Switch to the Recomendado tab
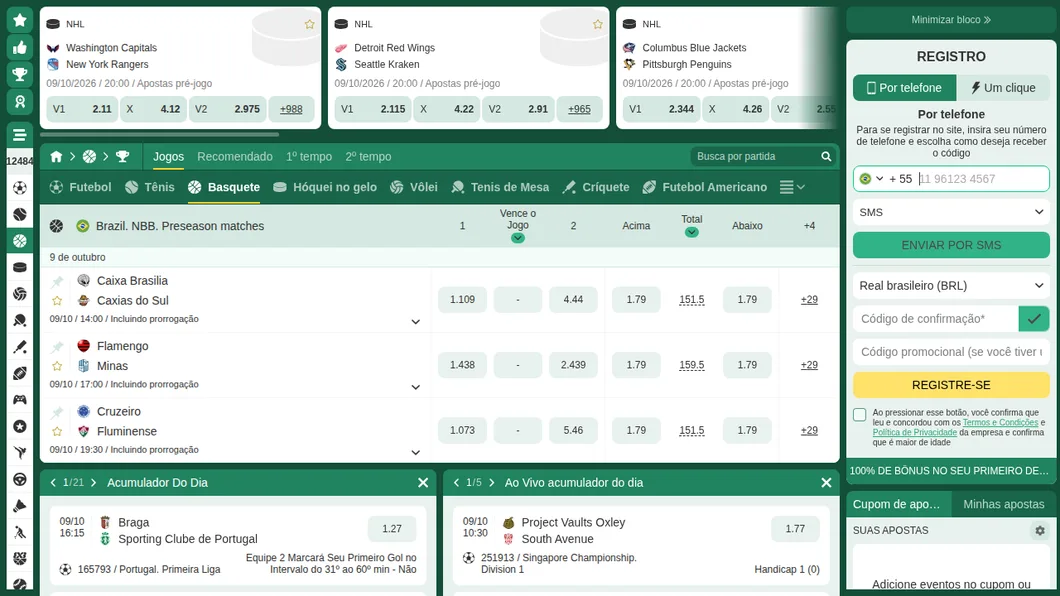Screen dimensions: 1060x596 [235, 157]
